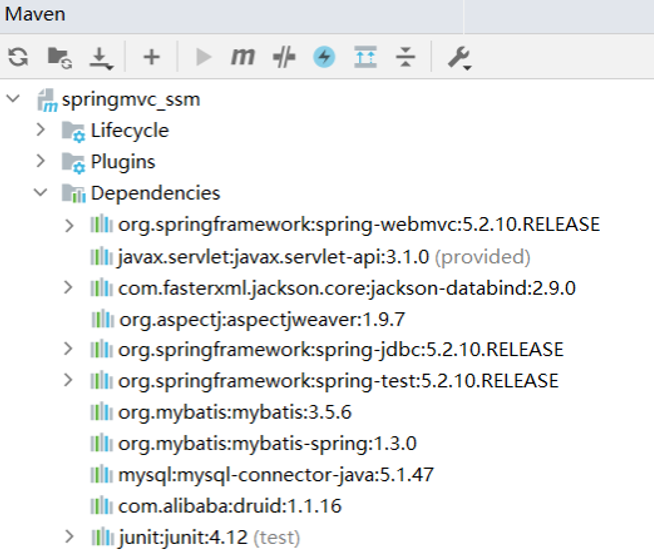Image resolution: width=654 pixels, height=557 pixels.
Task: Collapse all tree nodes icon
Action: point(405,57)
